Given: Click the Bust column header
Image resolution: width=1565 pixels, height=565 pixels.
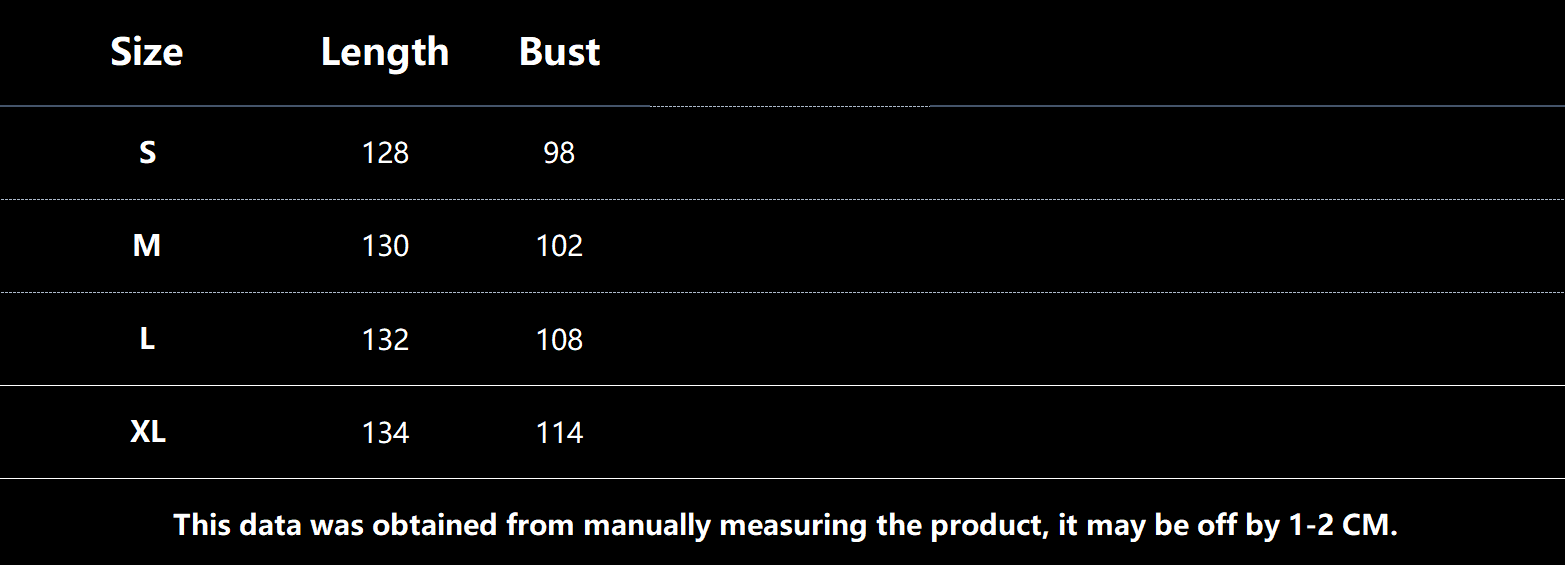Looking at the screenshot, I should click(x=559, y=52).
